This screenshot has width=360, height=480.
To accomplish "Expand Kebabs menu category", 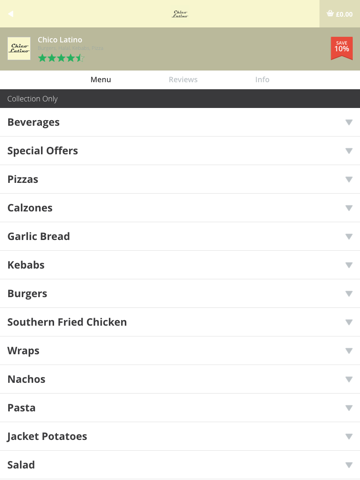I will click(x=180, y=265).
